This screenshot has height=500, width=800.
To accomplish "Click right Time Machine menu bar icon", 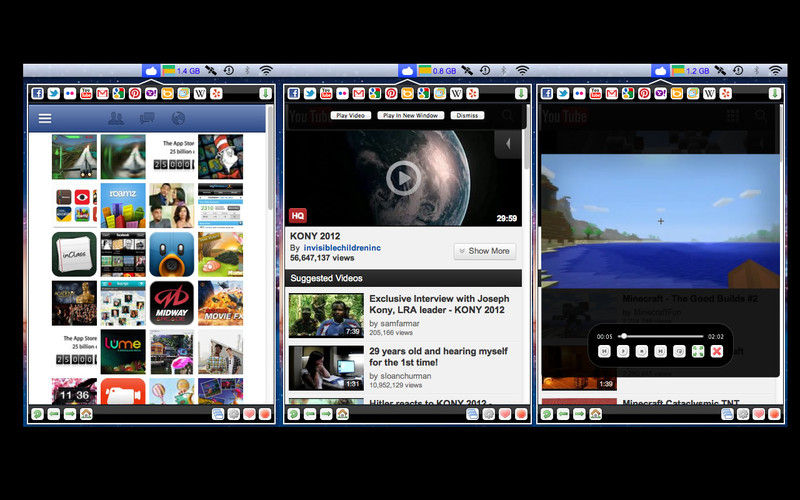I will click(738, 70).
